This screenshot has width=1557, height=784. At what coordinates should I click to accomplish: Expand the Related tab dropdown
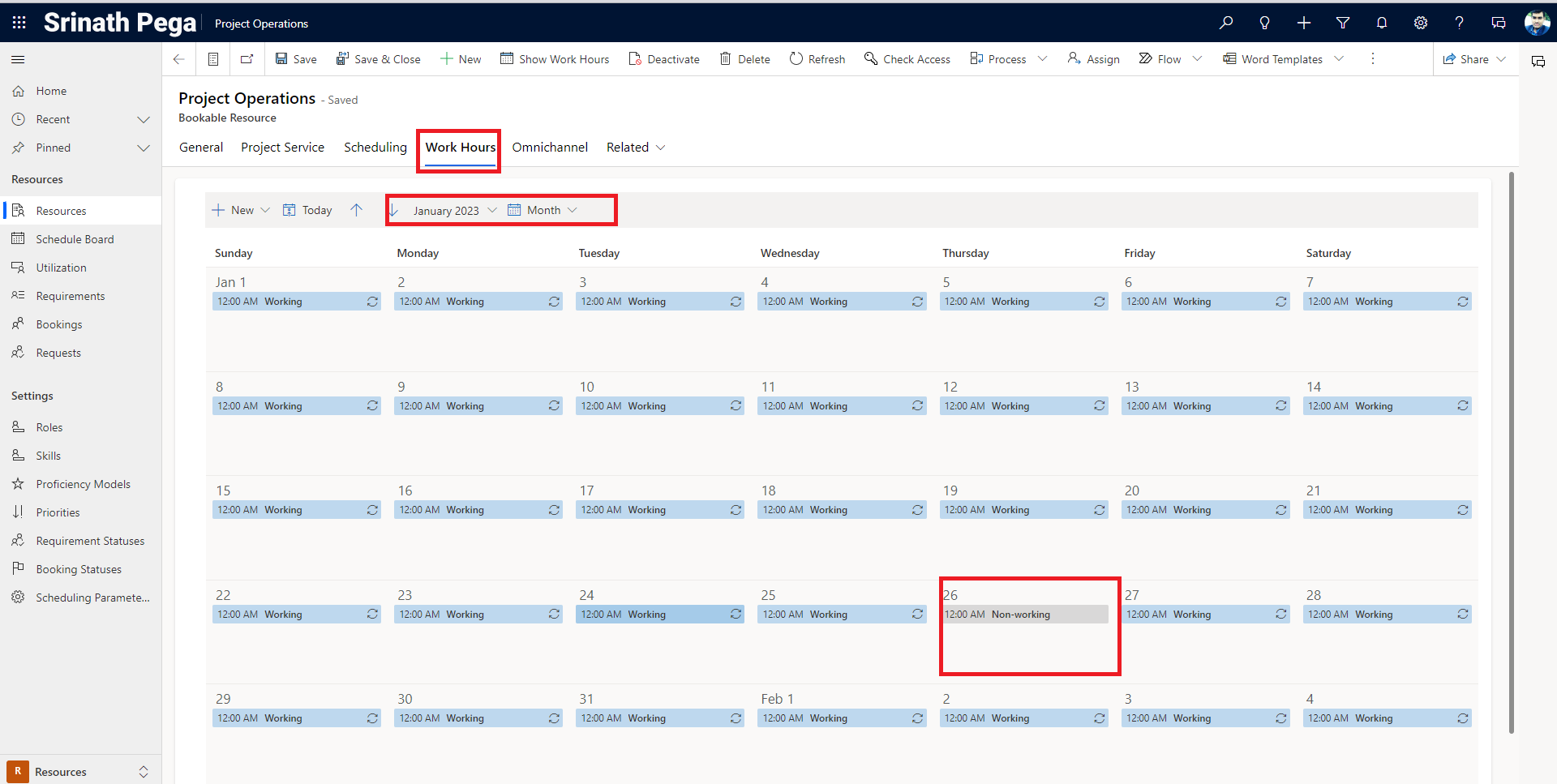pyautogui.click(x=636, y=148)
